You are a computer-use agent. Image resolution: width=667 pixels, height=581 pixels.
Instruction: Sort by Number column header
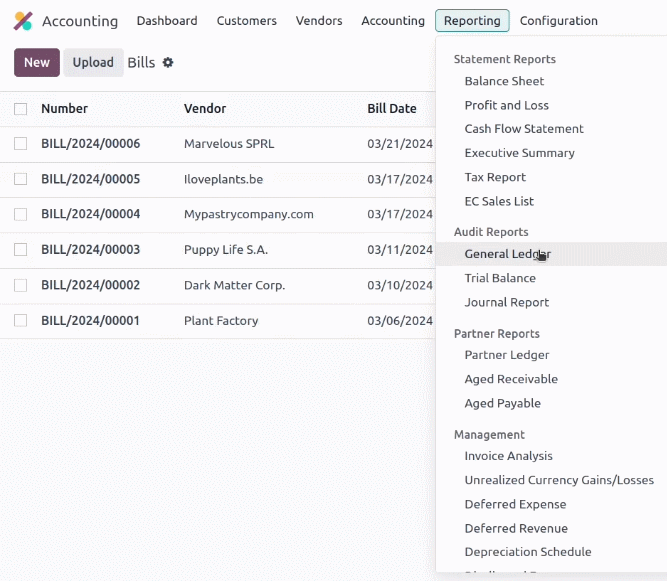64,109
